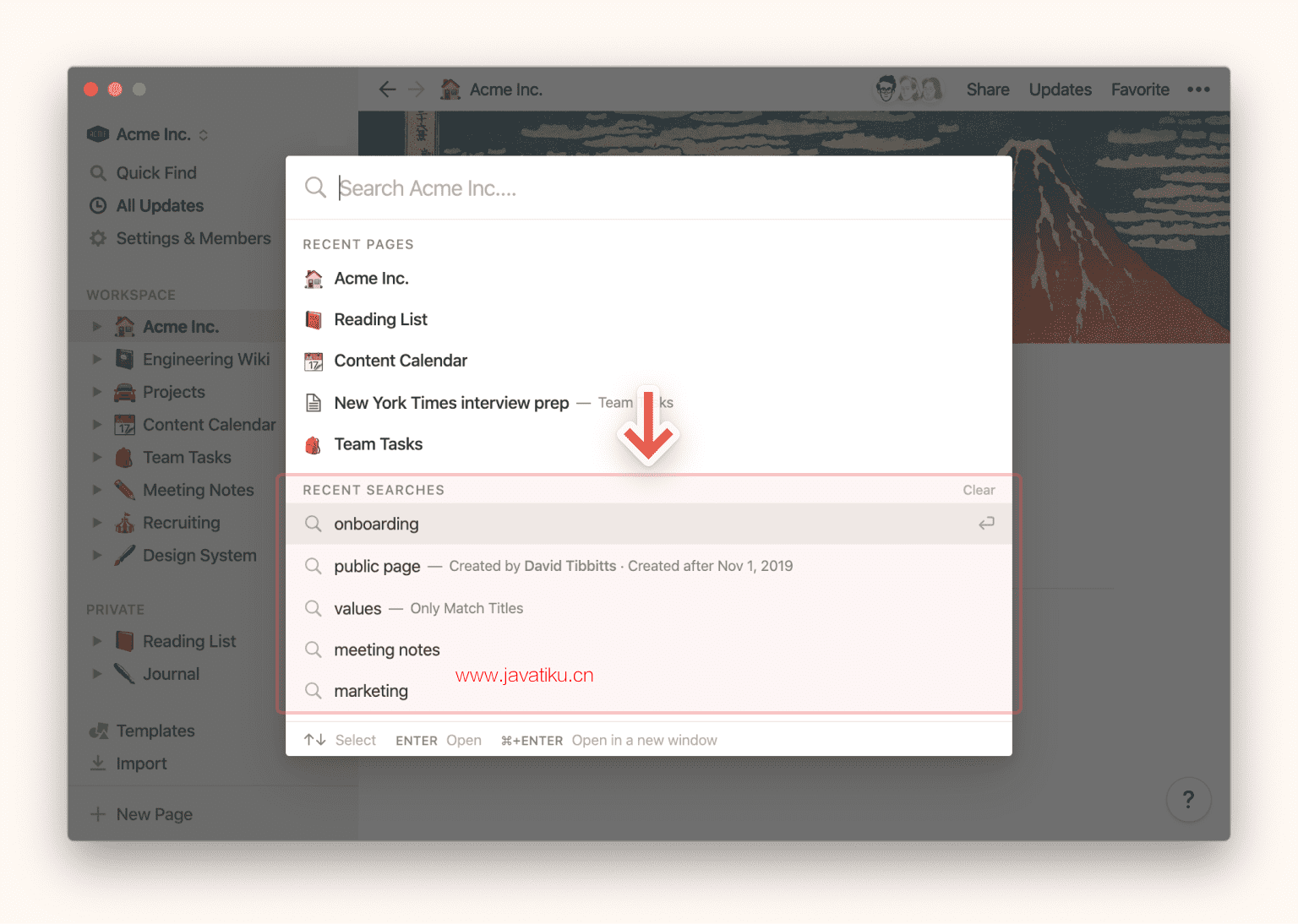Expand the private Reading List item
The height and width of the screenshot is (924, 1298).
coord(96,641)
